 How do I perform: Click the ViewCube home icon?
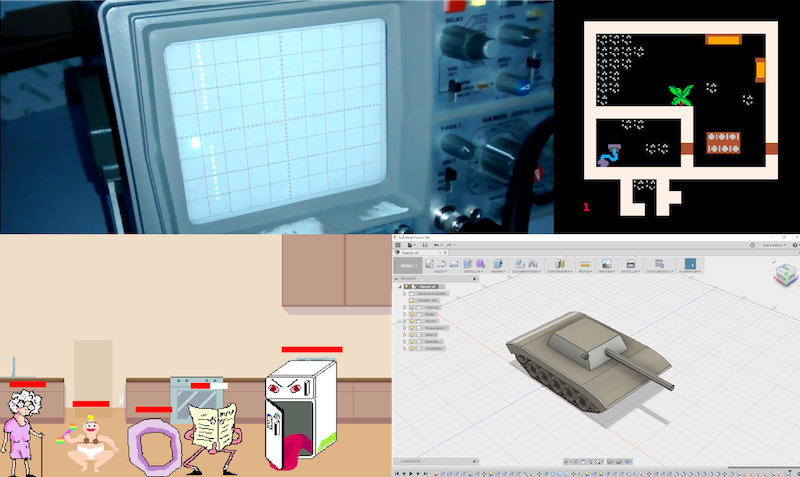[773, 262]
